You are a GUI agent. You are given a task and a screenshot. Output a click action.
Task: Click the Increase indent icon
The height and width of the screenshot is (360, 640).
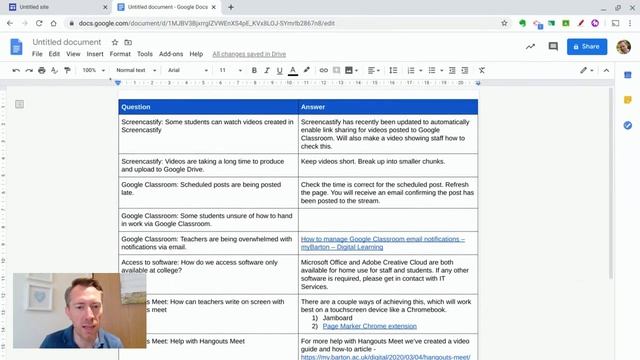click(465, 71)
